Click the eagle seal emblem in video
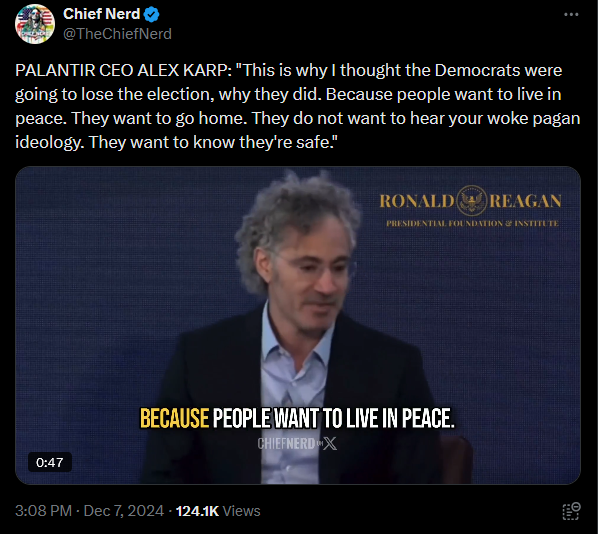Screen dimensions: 598x534 pos(471,201)
